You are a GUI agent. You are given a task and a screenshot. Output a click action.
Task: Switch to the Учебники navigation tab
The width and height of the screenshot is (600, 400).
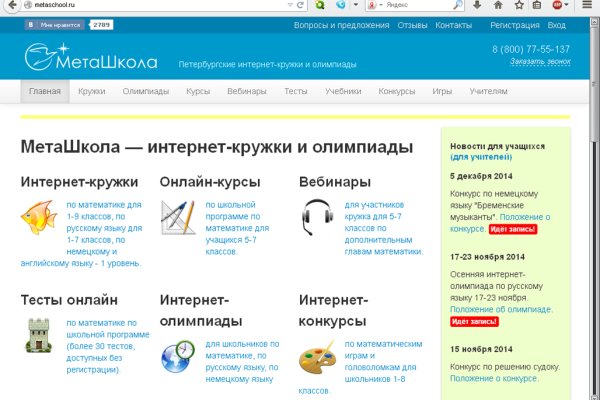343,91
